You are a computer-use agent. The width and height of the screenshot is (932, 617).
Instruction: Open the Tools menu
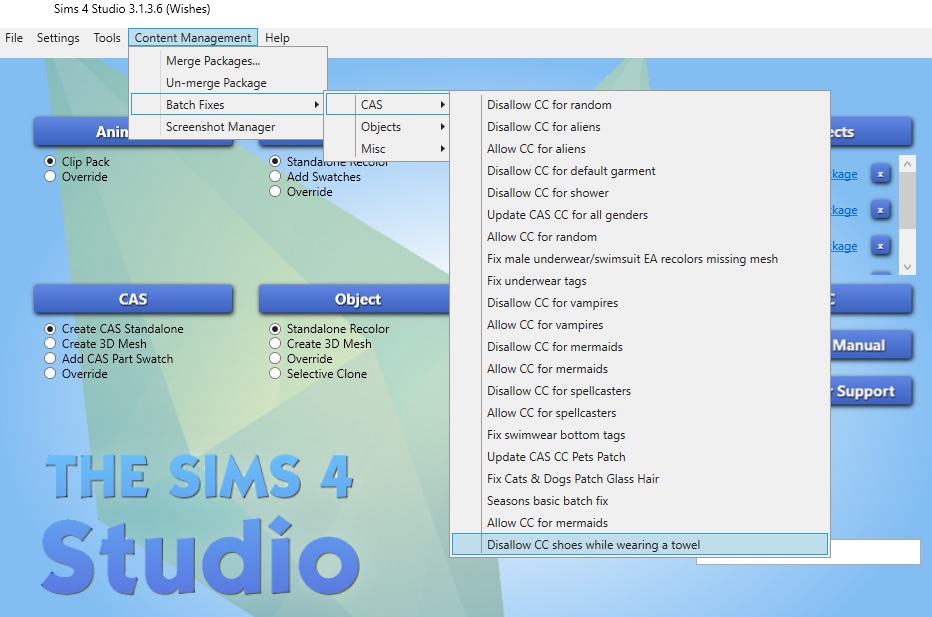point(107,37)
